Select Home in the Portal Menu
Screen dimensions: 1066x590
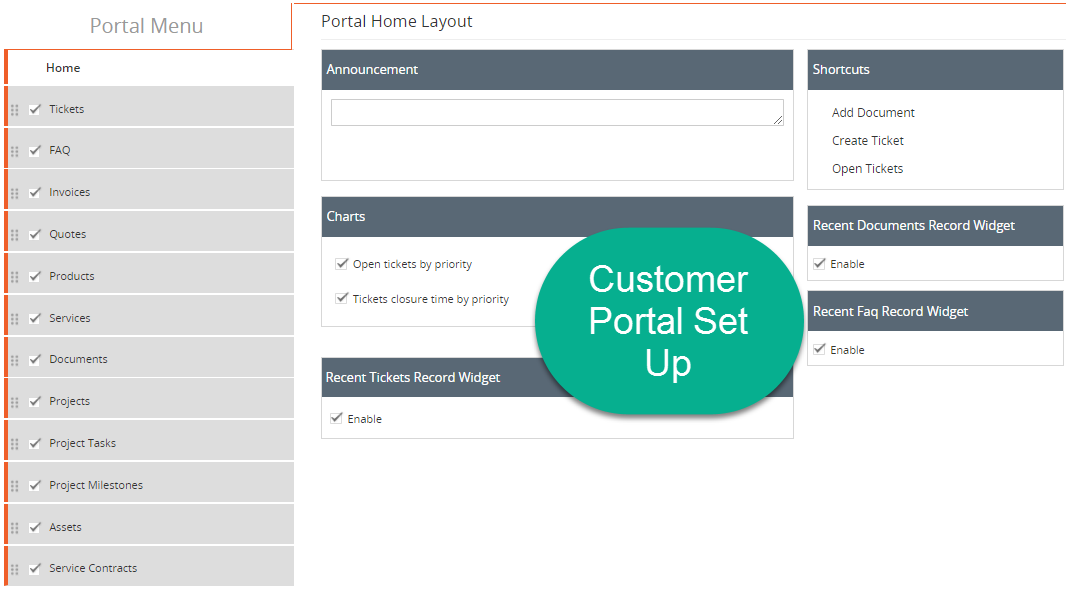(x=63, y=68)
